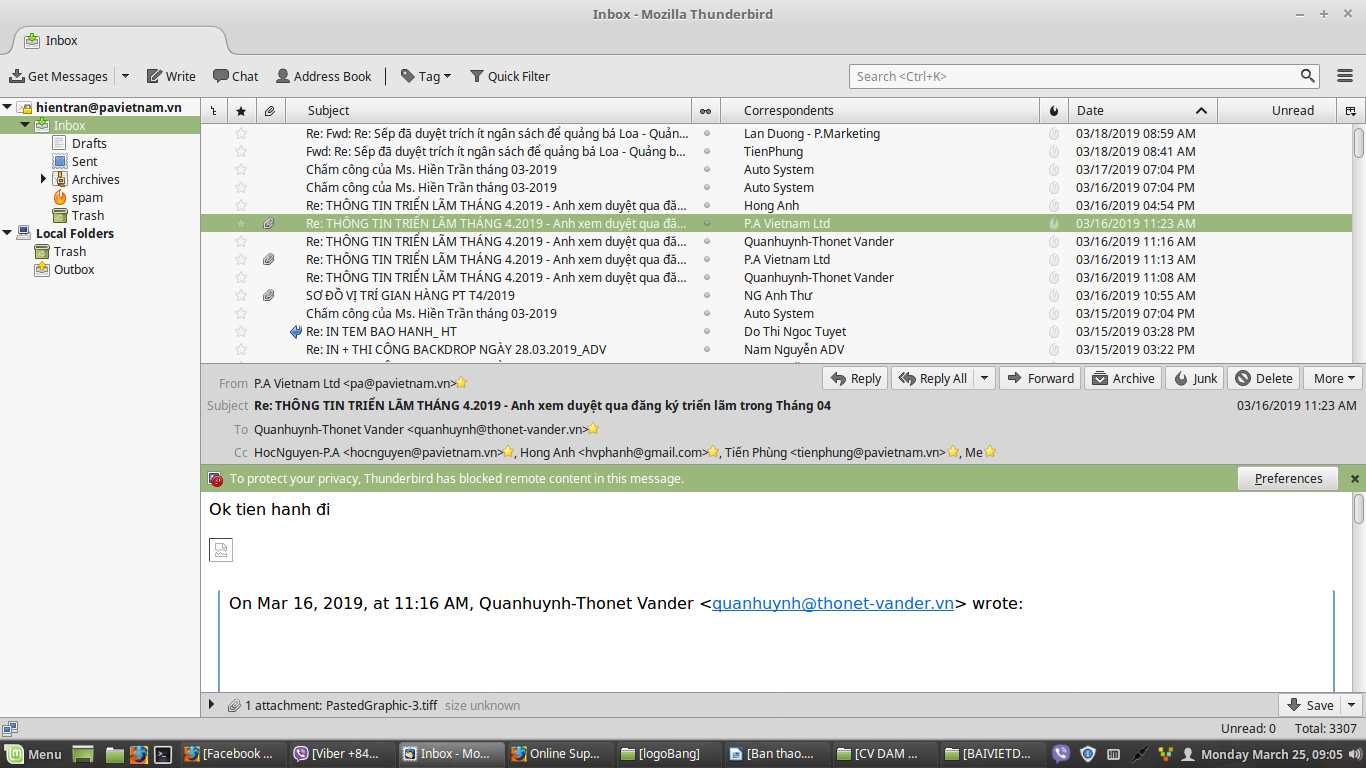Star the Lan Duong P.Marketing message
The image size is (1366, 768).
(241, 133)
